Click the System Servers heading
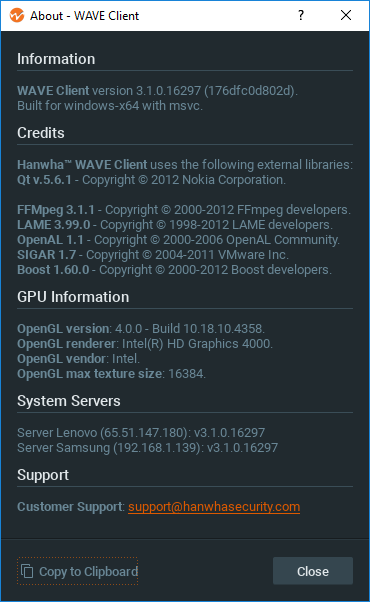 tap(69, 401)
